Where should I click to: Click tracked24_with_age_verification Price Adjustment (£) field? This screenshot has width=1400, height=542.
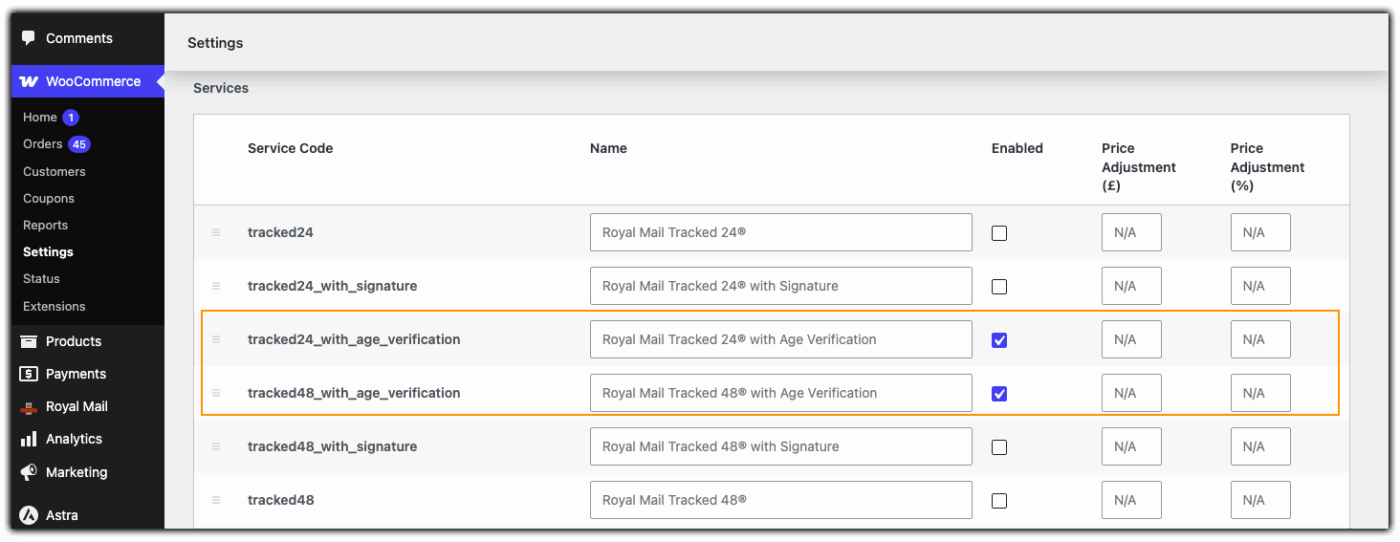(1132, 339)
